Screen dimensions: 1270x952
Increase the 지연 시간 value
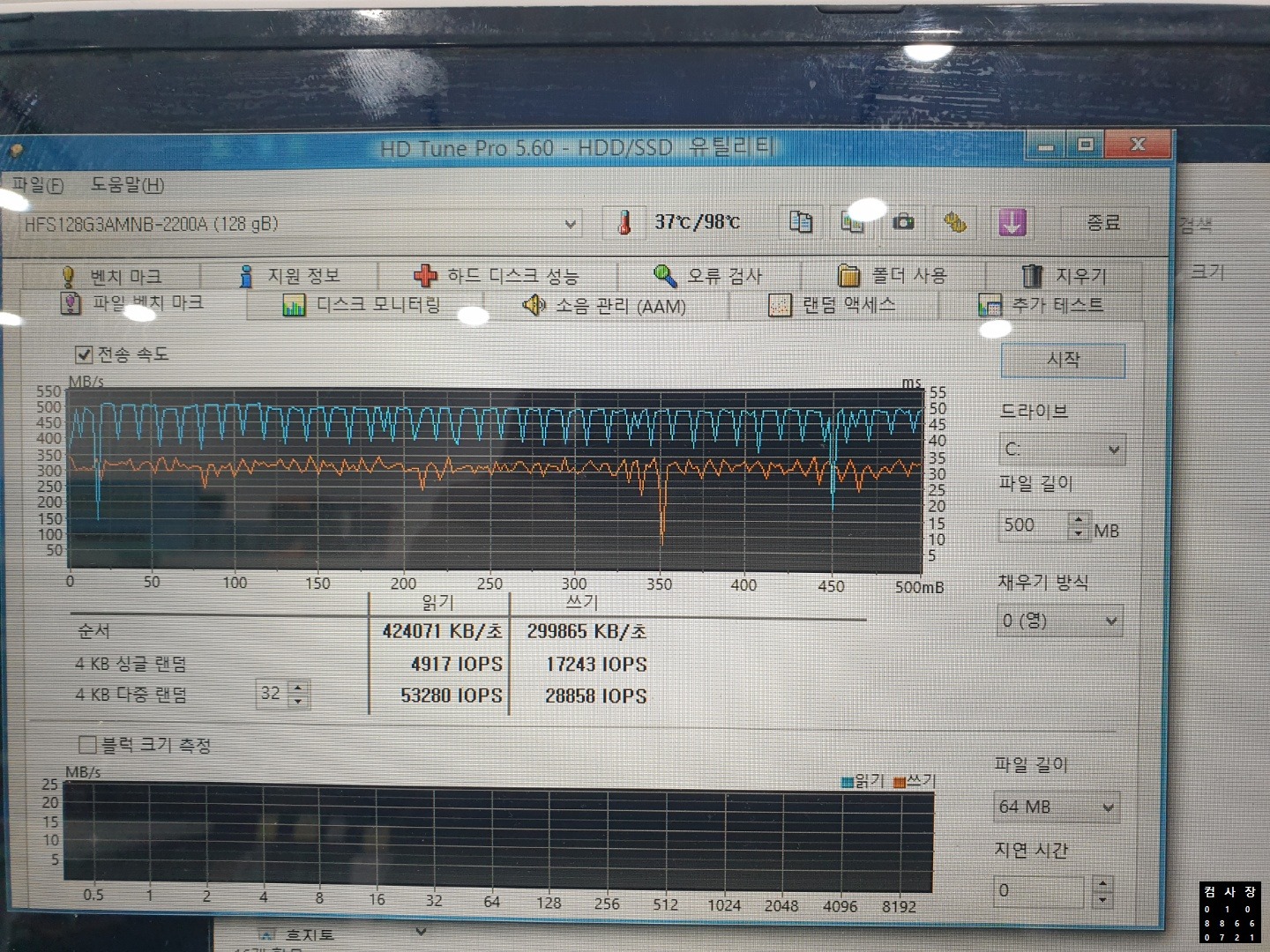[1102, 884]
